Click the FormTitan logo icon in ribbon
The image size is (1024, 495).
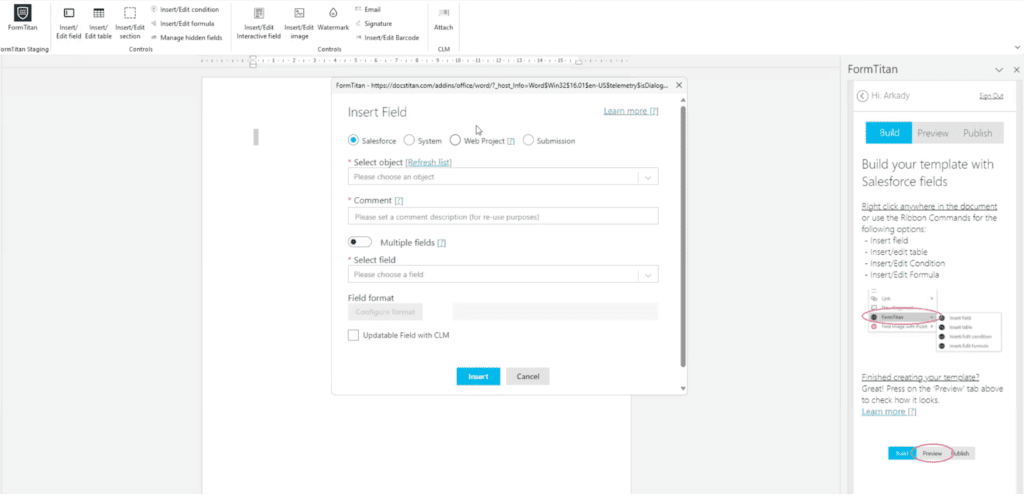tap(22, 13)
